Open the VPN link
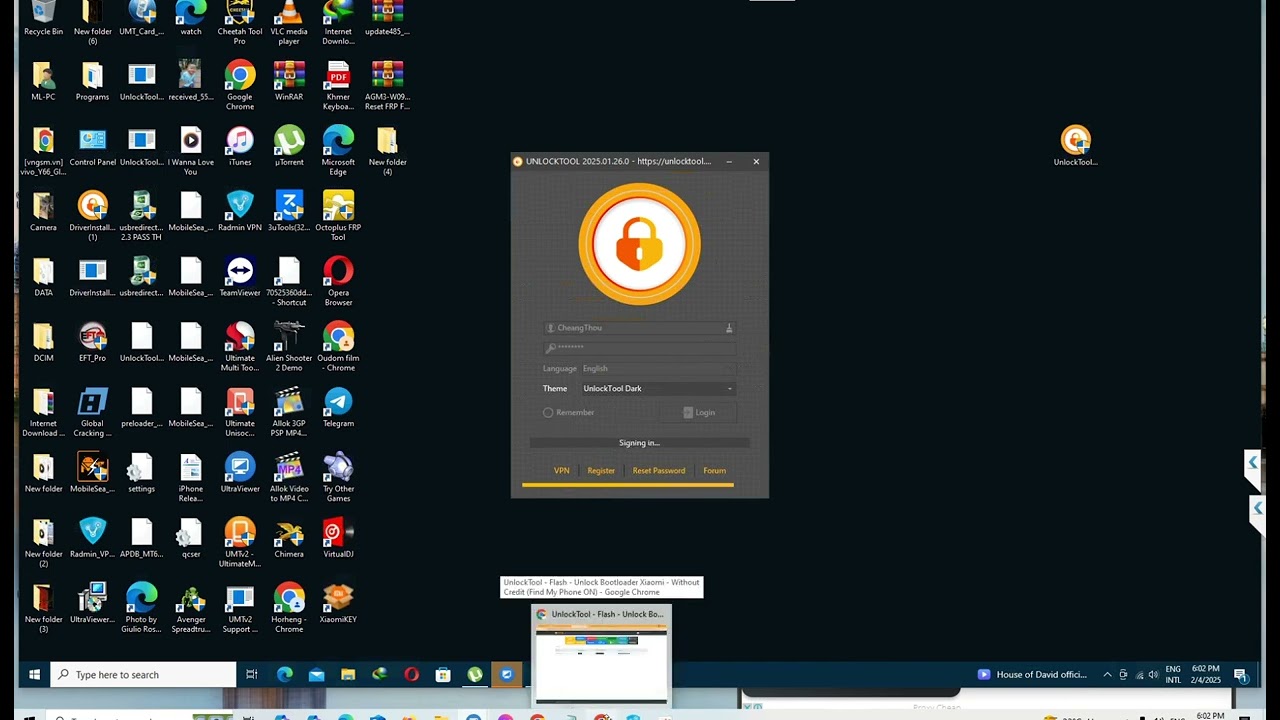This screenshot has height=720, width=1280. 562,470
